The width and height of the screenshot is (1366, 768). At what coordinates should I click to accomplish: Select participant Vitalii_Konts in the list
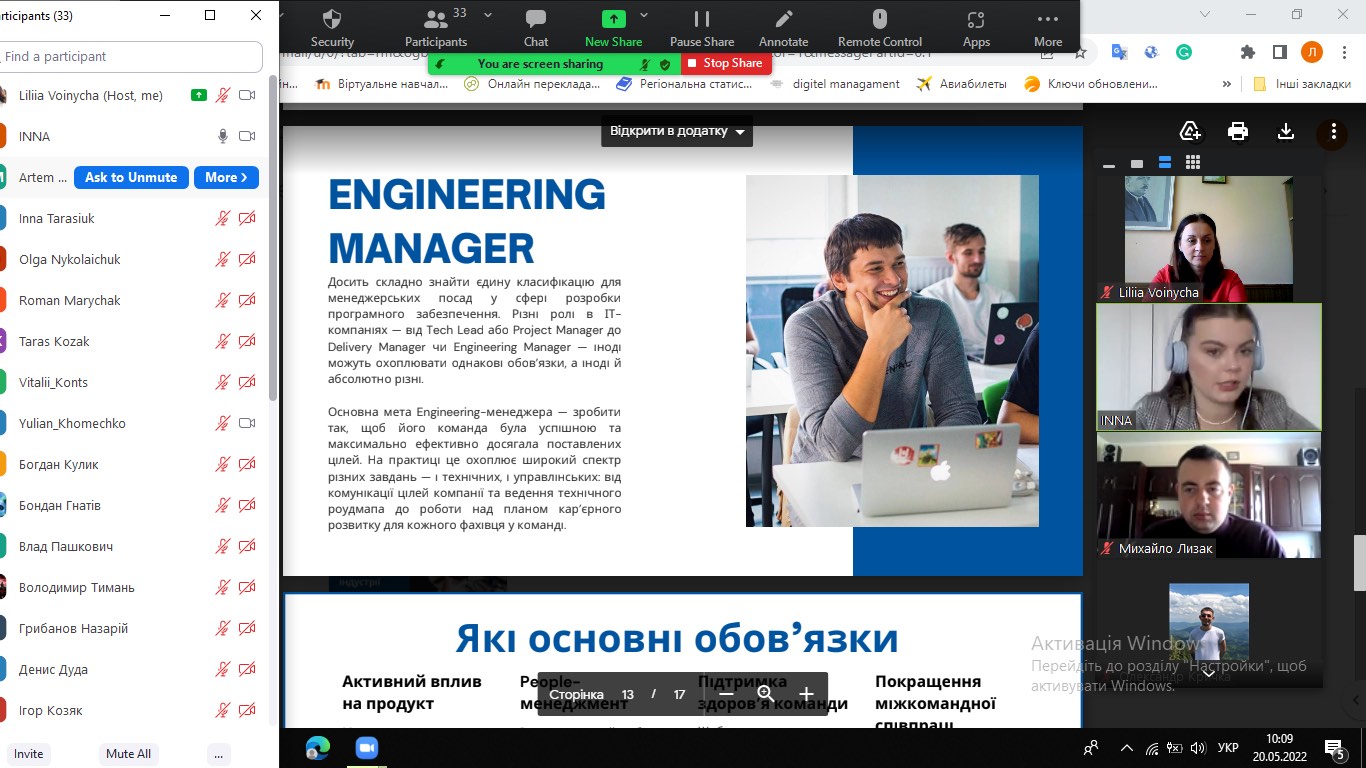[x=134, y=382]
